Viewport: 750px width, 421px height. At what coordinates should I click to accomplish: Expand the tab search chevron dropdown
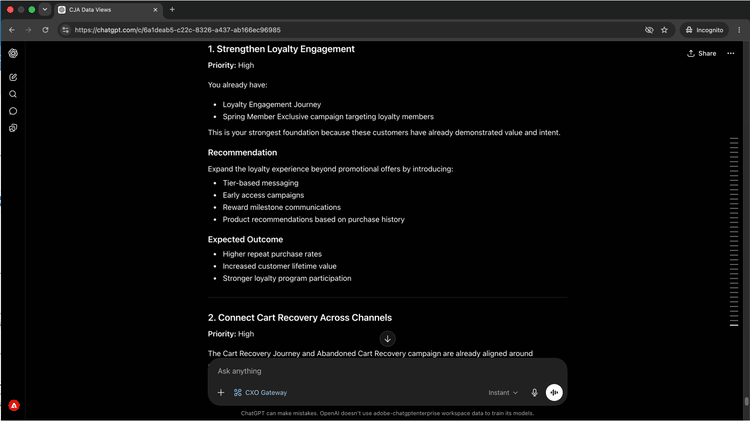pos(45,10)
